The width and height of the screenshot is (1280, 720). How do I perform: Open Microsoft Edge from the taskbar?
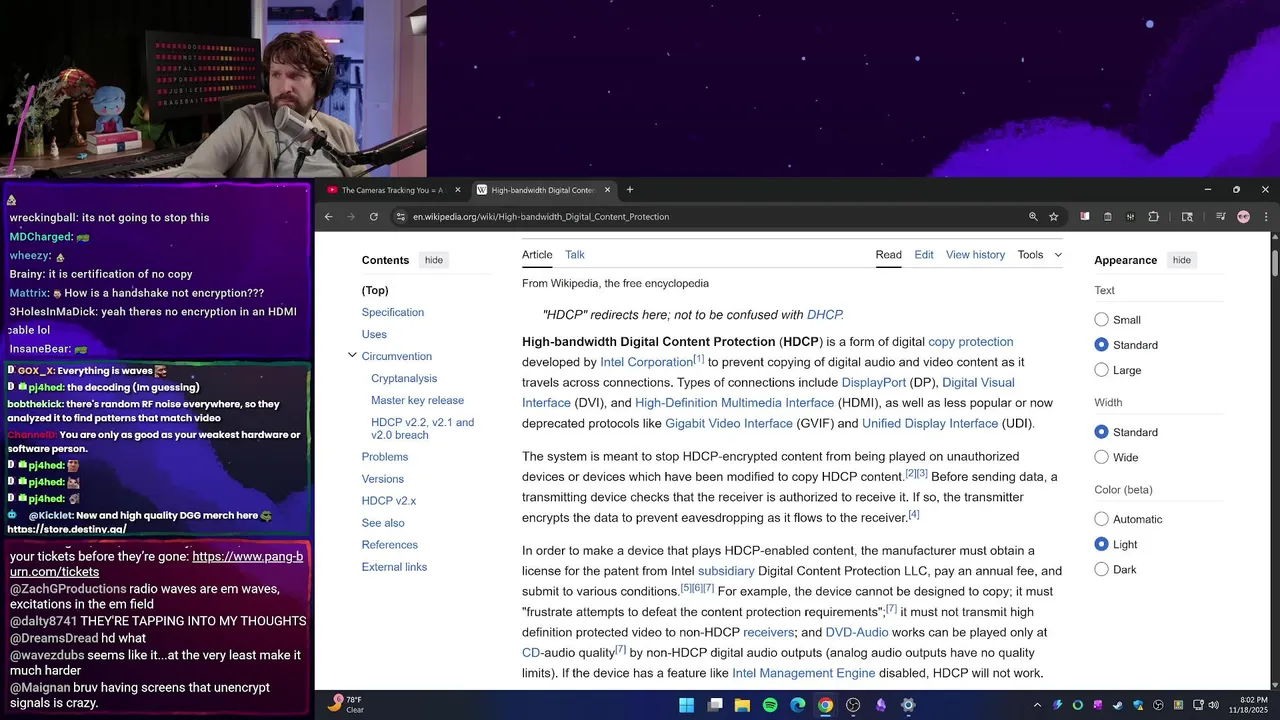coord(798,705)
